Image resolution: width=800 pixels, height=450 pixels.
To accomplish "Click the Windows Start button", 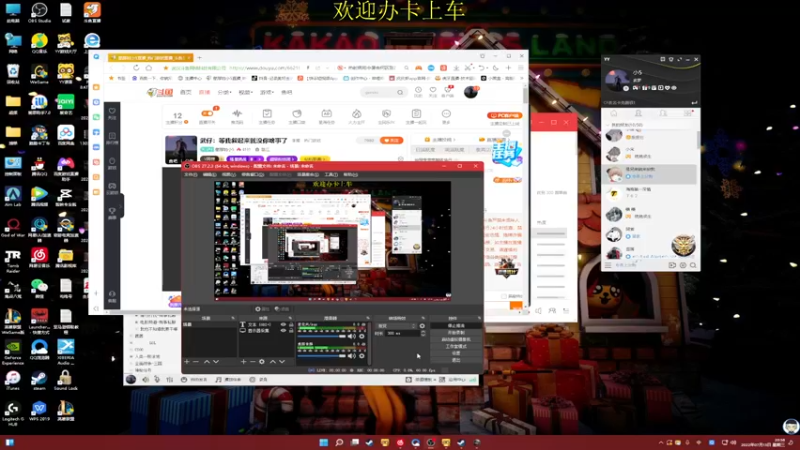I will coord(323,442).
